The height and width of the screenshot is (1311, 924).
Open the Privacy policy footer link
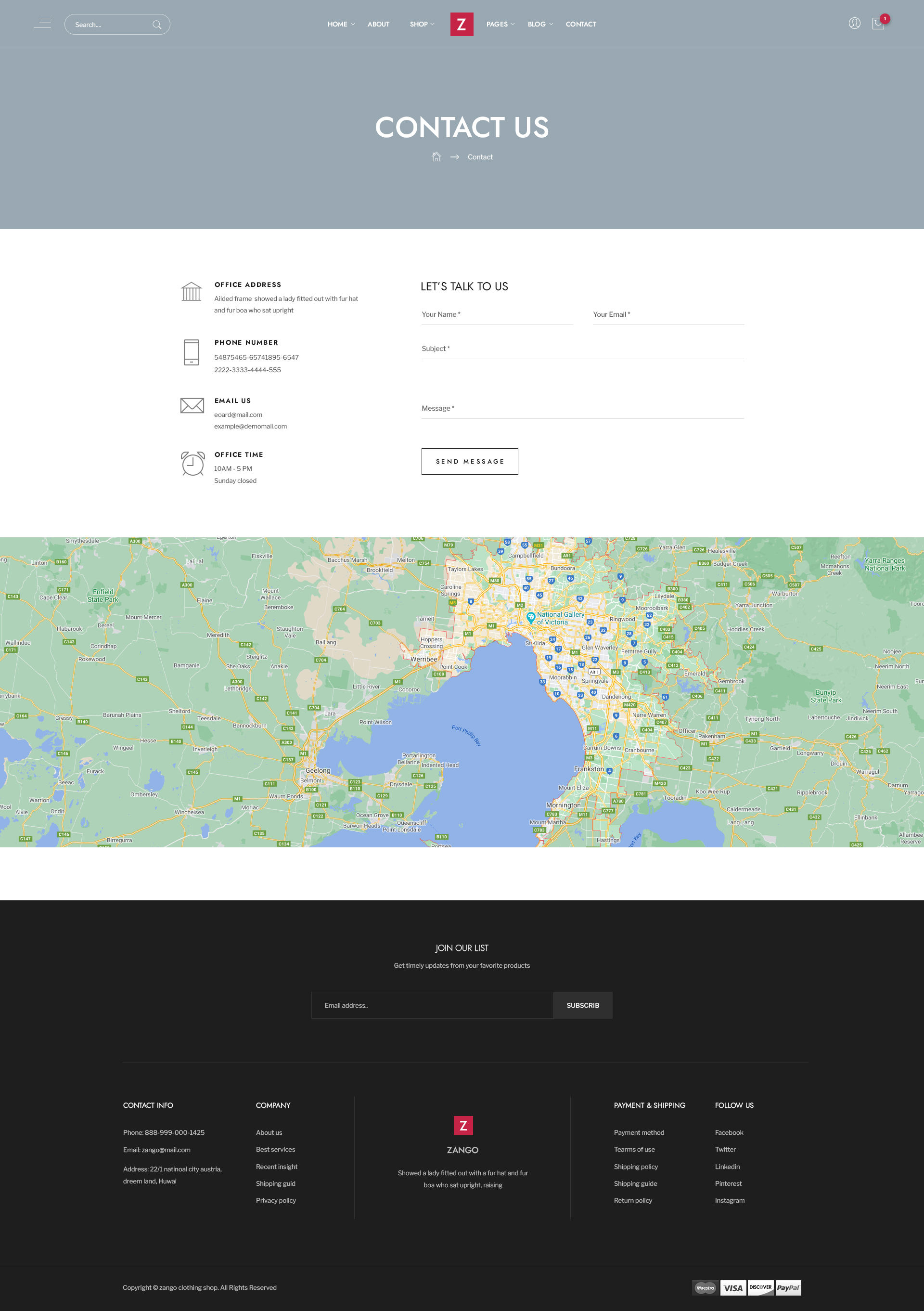276,1200
